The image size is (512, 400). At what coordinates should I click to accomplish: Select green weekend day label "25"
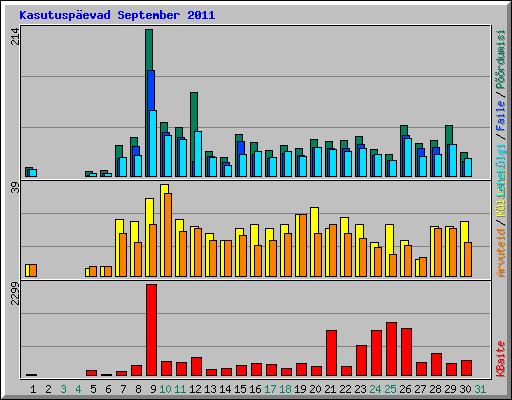(390, 389)
